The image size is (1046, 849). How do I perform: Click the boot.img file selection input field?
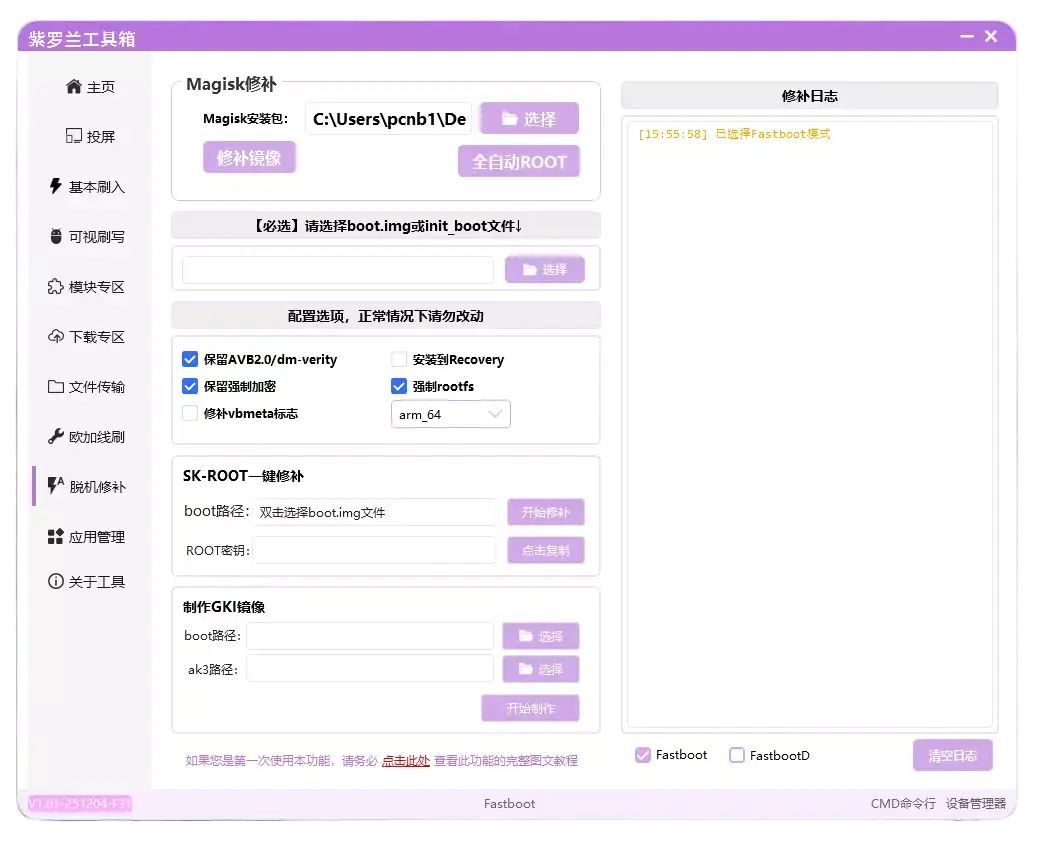tap(337, 269)
